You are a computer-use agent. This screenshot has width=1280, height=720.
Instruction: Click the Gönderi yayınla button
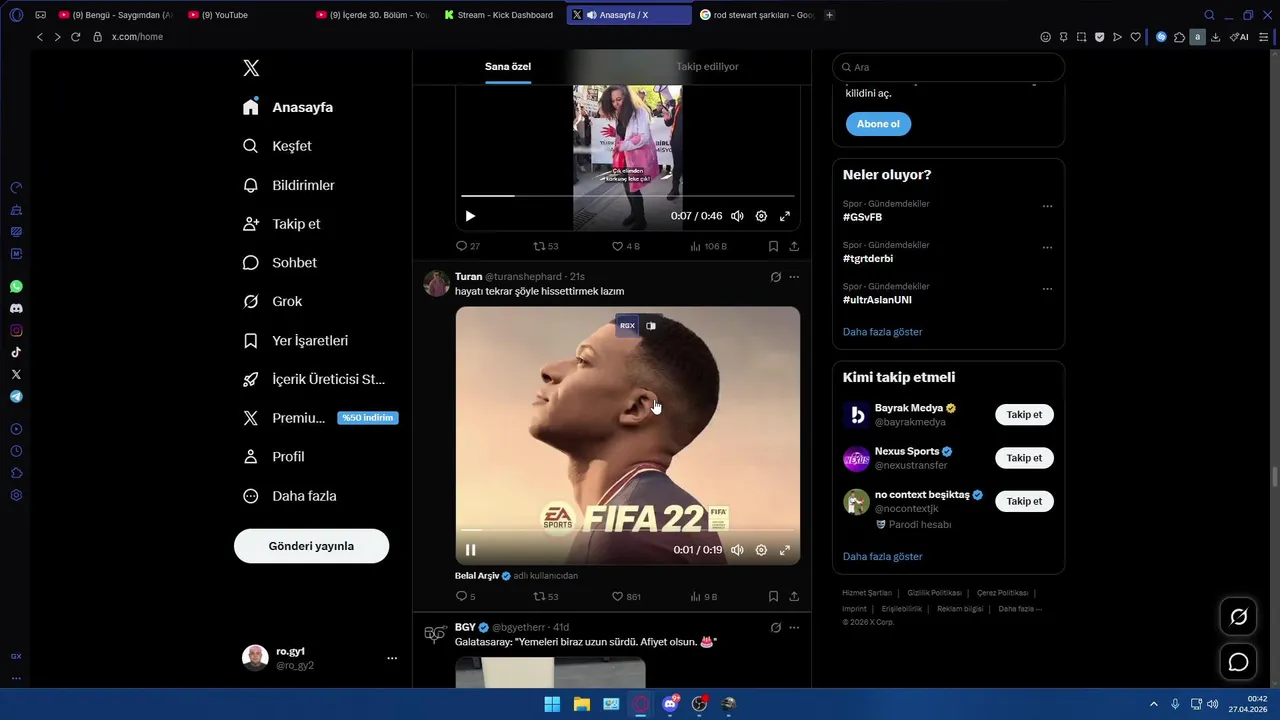[311, 546]
